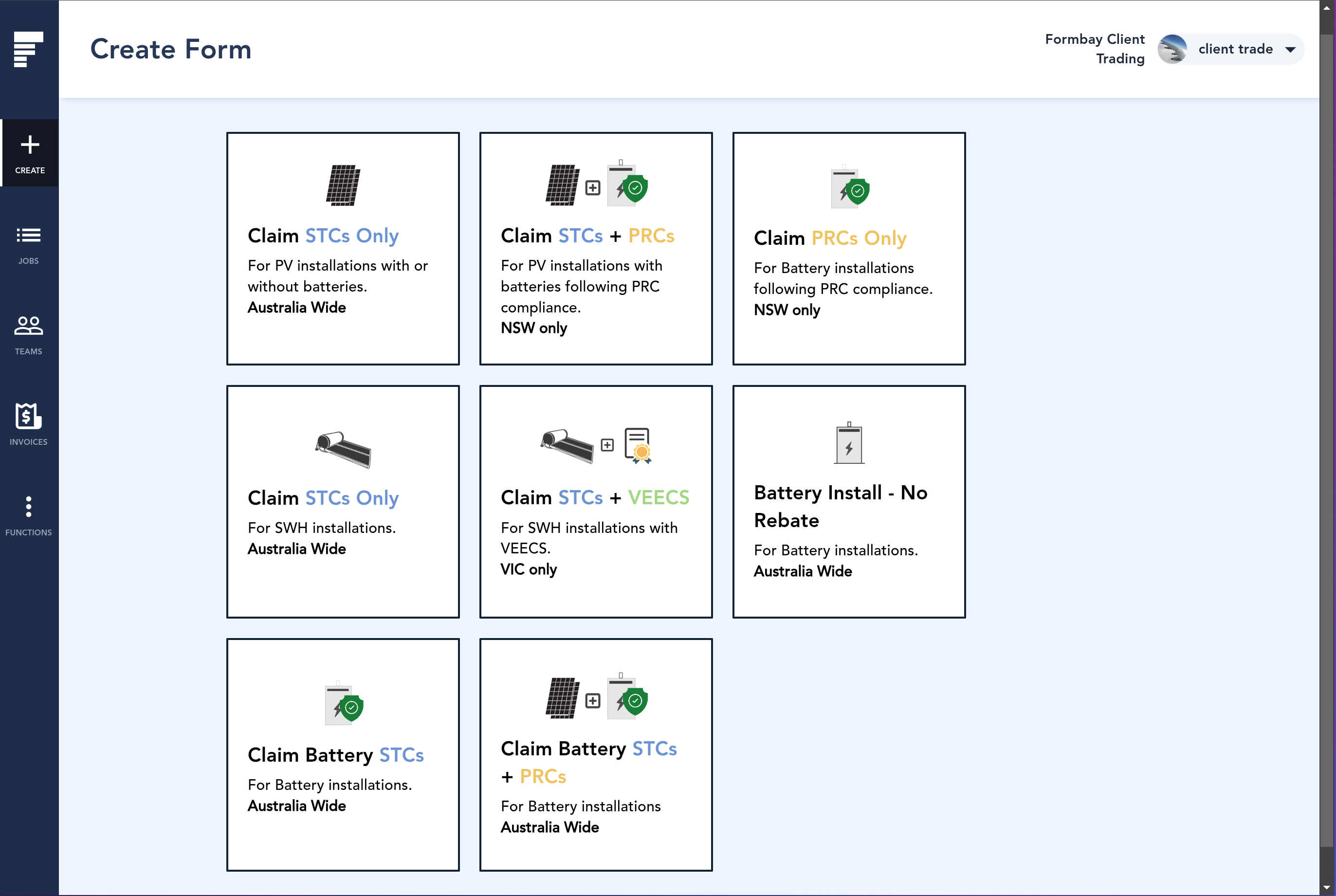Screen dimensions: 1336x896
Task: Click the solar water heater icon in STCs + VEECS card
Action: [567, 446]
